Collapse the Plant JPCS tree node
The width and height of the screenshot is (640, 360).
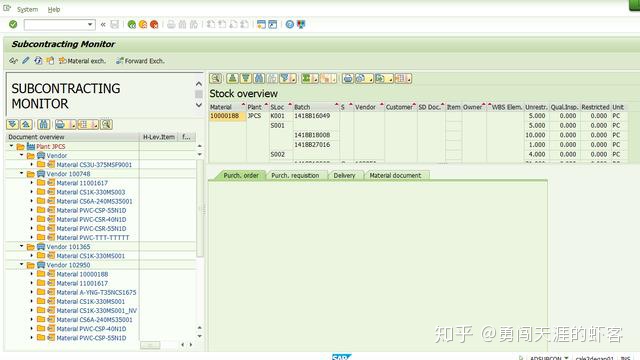[11, 146]
